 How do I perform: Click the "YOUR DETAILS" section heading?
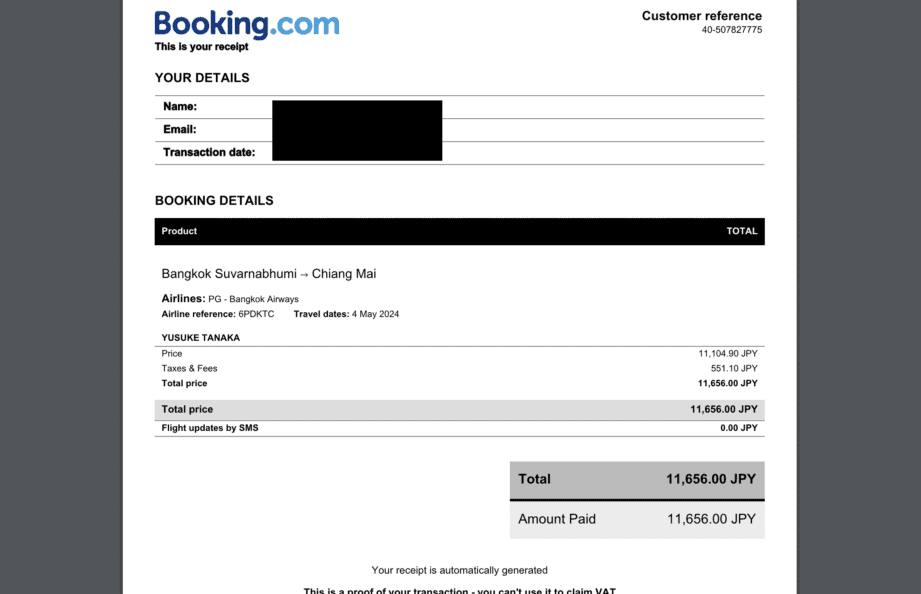click(202, 78)
